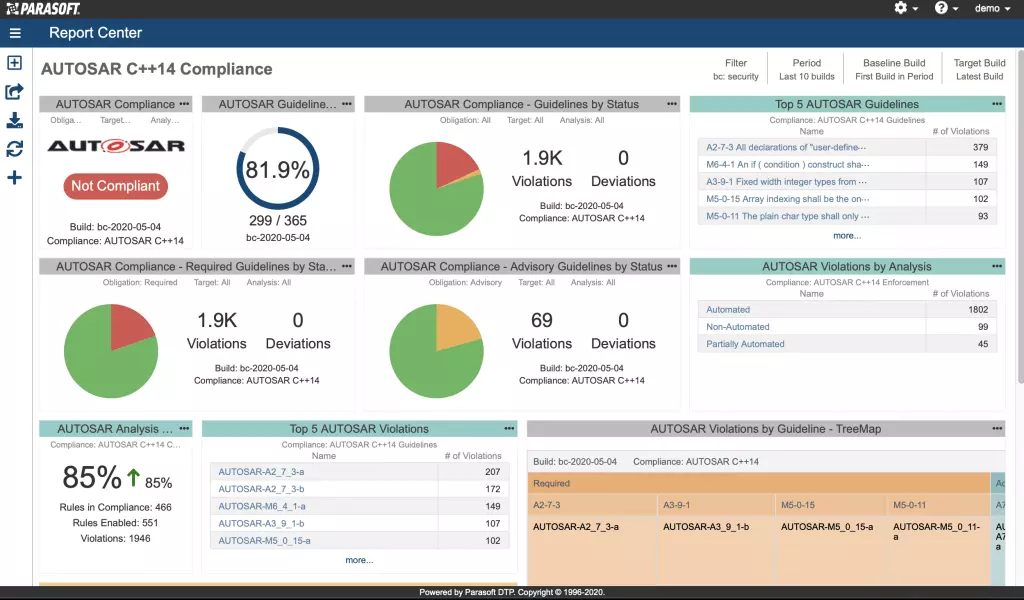Click the refresh dashboard icon

(15, 149)
